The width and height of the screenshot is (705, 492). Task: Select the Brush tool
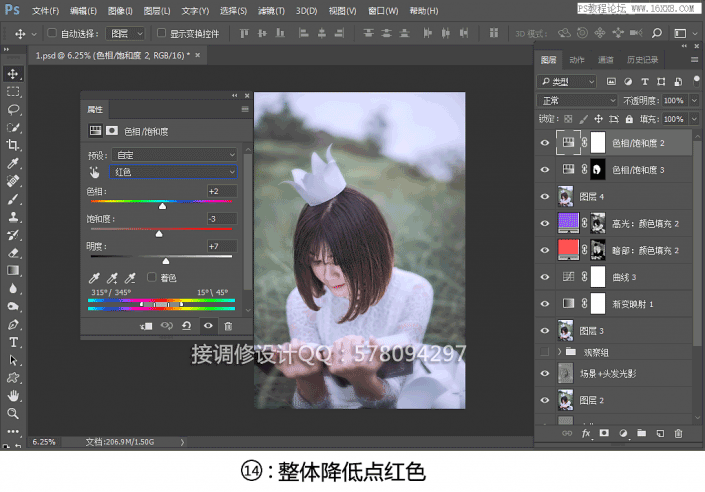[13, 199]
